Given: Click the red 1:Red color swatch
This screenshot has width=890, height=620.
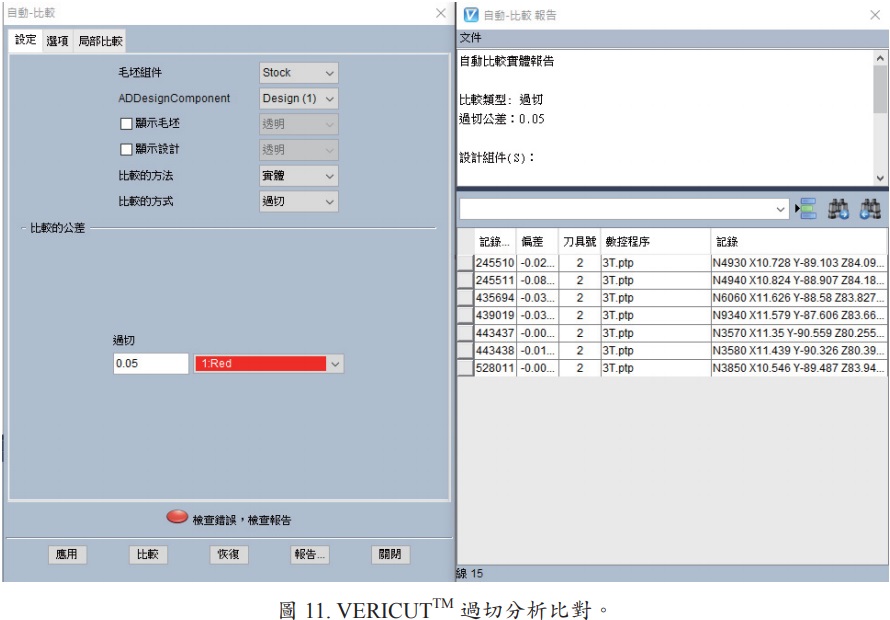Looking at the screenshot, I should point(261,363).
